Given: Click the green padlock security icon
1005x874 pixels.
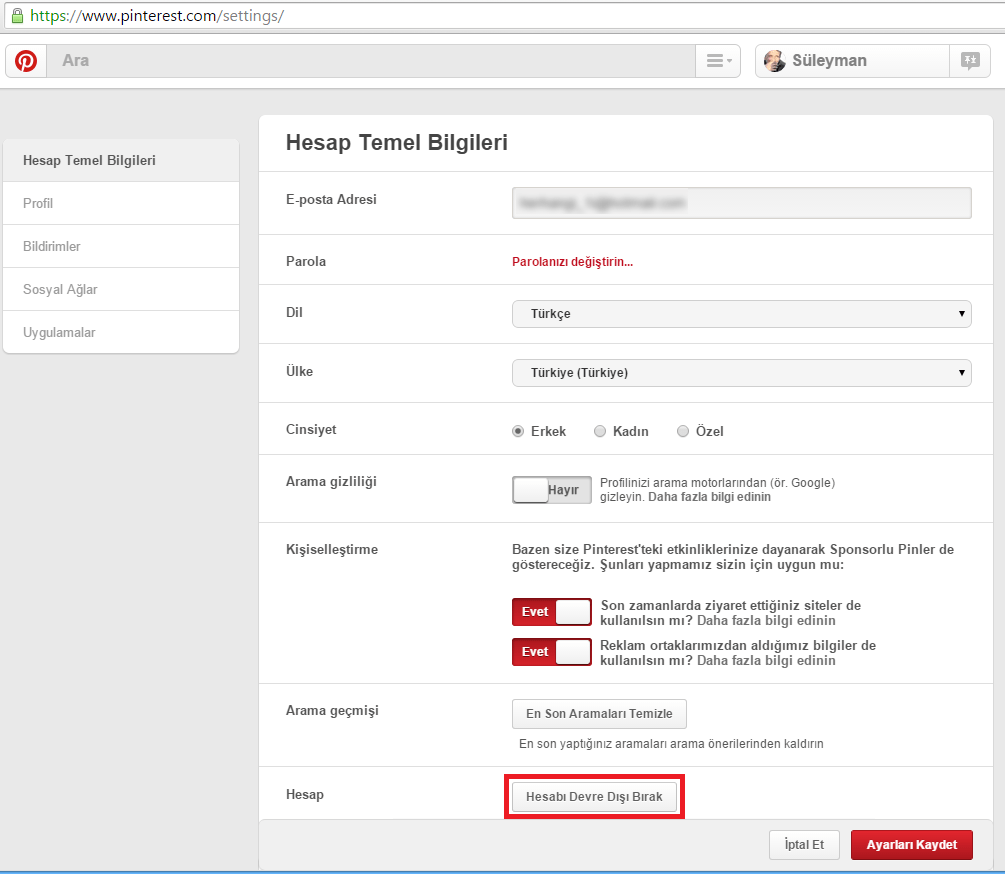Looking at the screenshot, I should point(16,16).
